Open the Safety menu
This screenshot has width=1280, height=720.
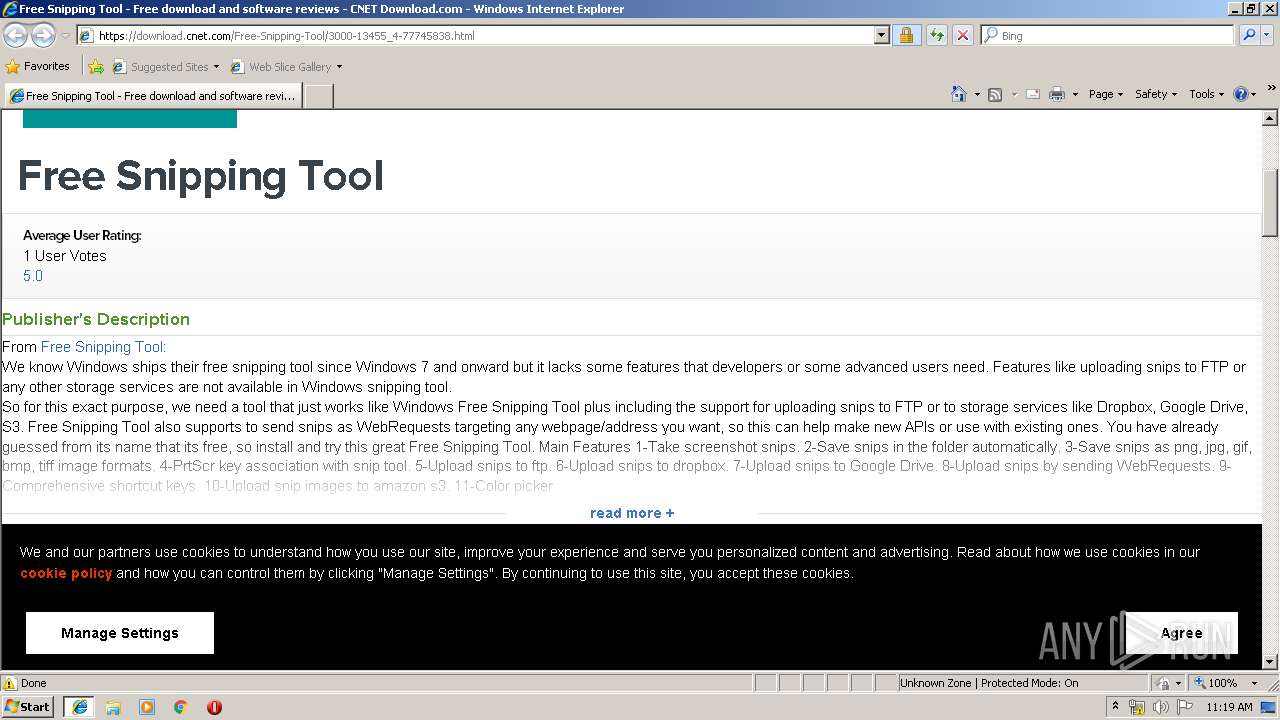[x=1155, y=94]
